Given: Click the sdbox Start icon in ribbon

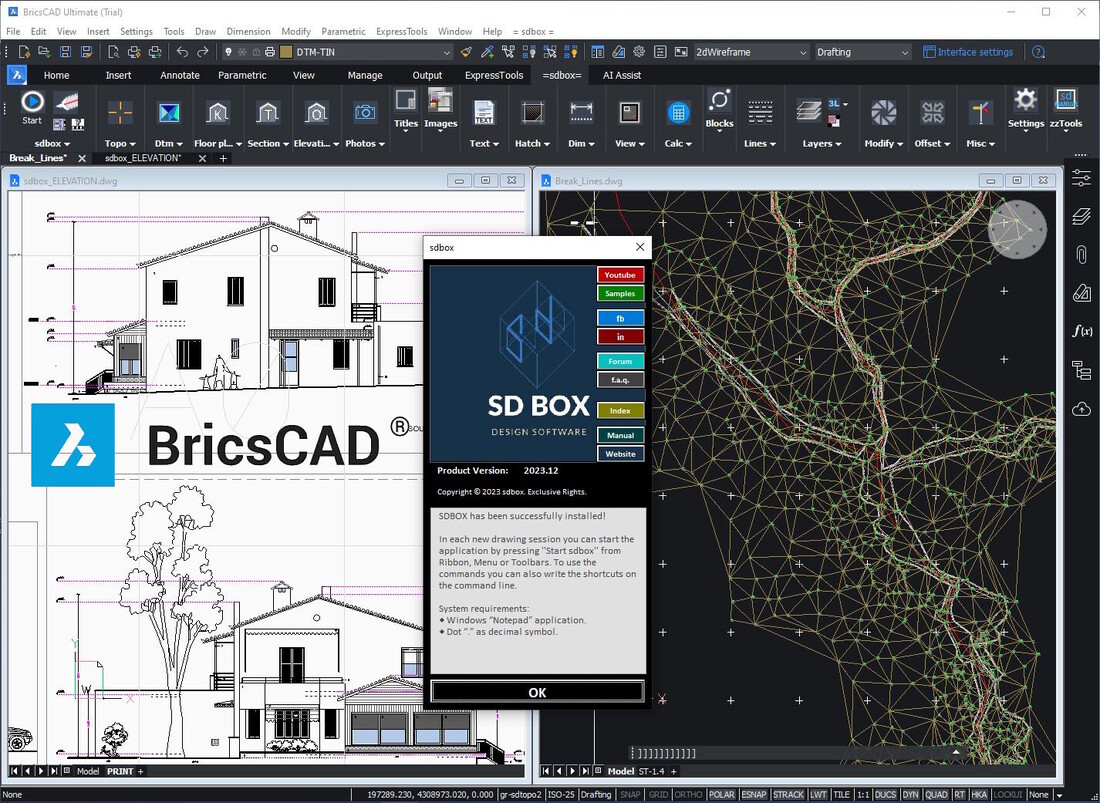Looking at the screenshot, I should tap(32, 103).
